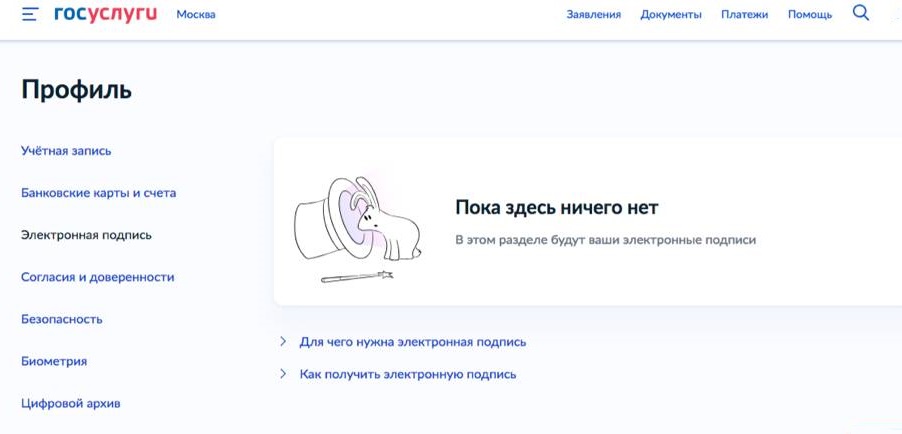Go to Банковские карты и счета
The height and width of the screenshot is (434, 902).
[x=98, y=193]
